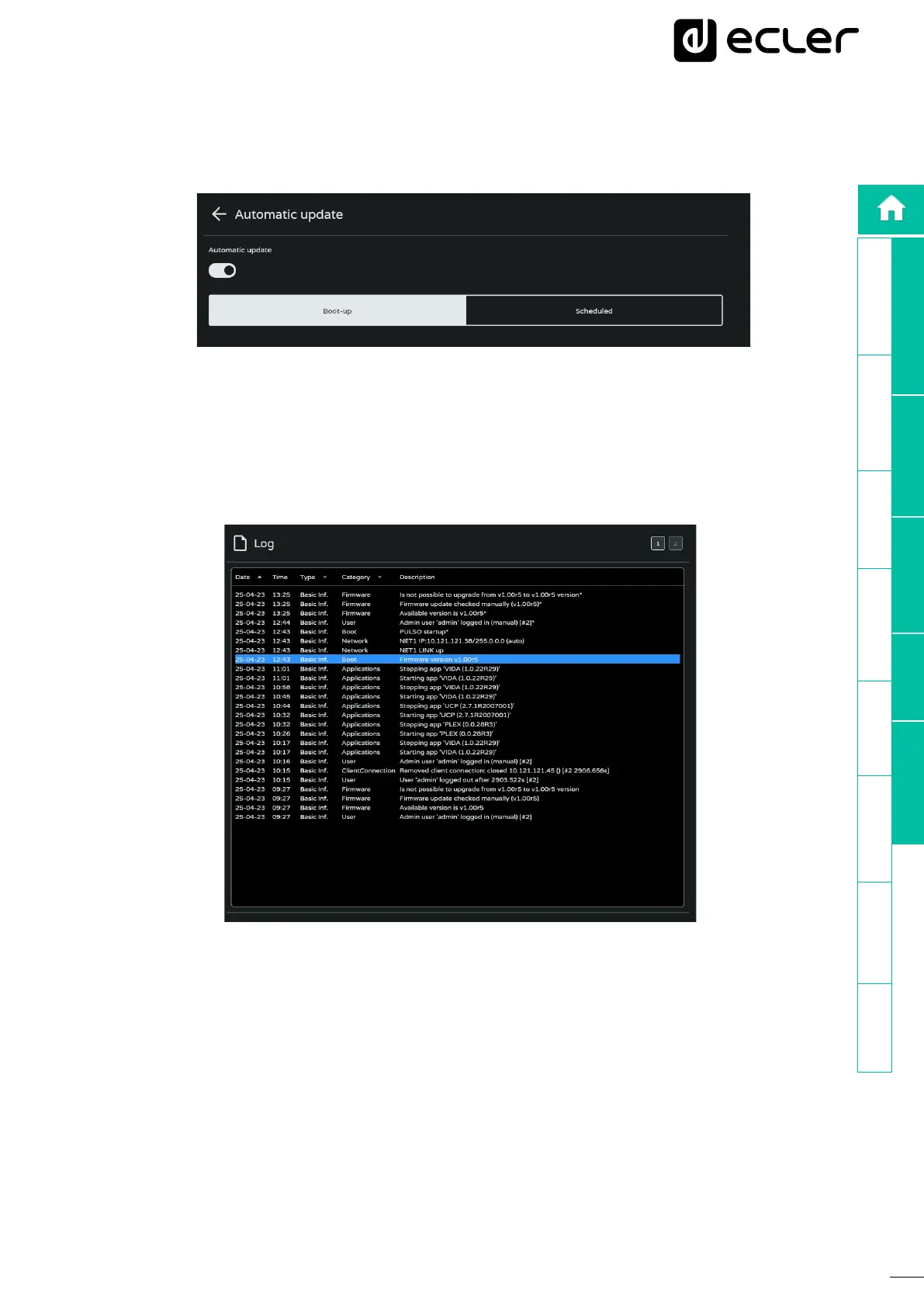
Task: Select the Boot-up tab
Action: (337, 310)
